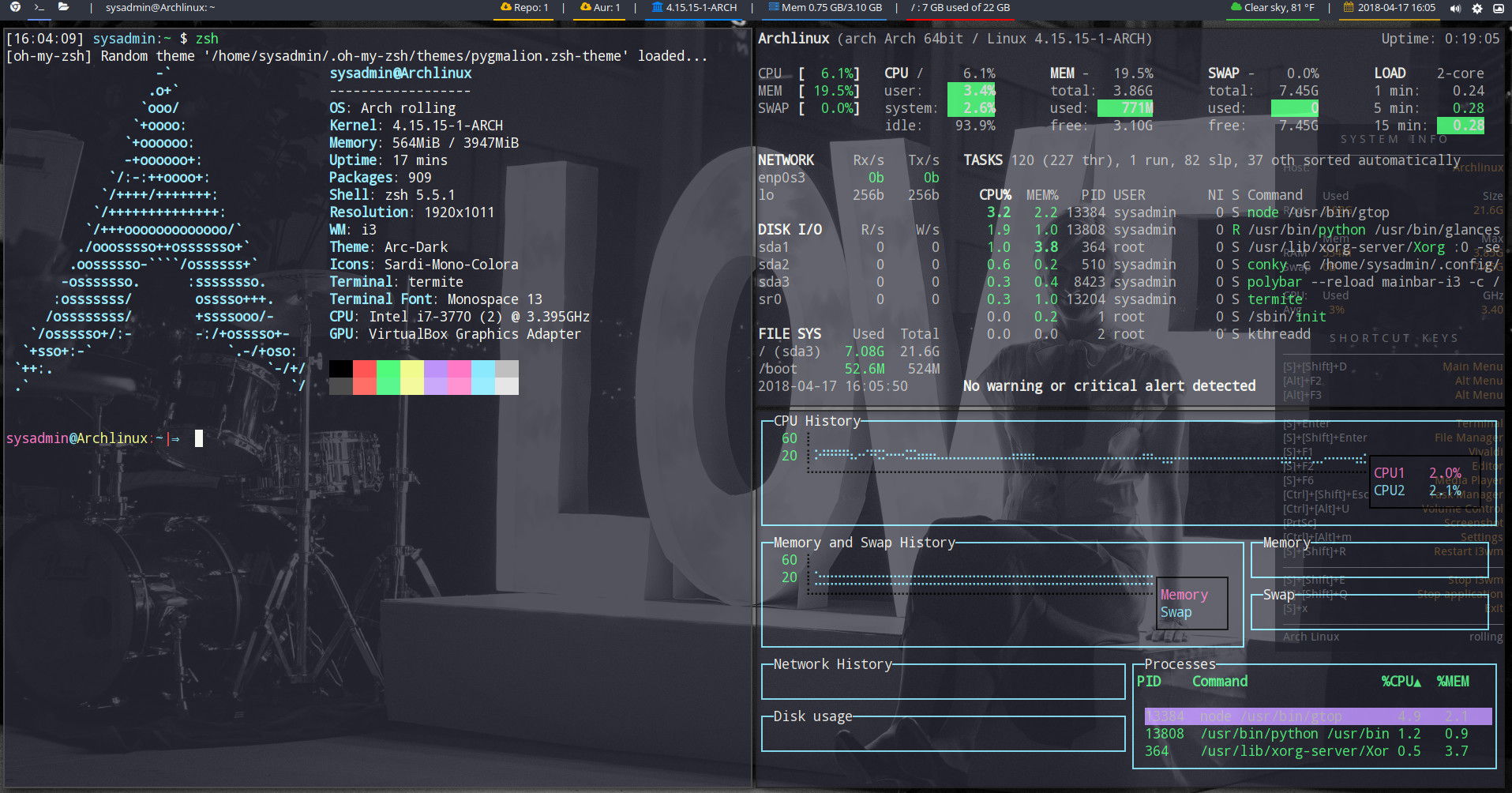Sort Processes by the PID column

point(1150,681)
